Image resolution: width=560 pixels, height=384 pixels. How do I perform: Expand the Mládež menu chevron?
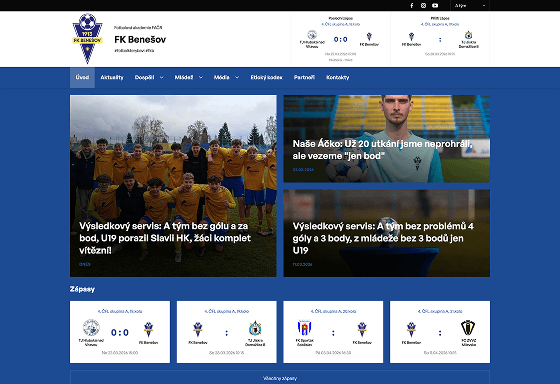(201, 78)
